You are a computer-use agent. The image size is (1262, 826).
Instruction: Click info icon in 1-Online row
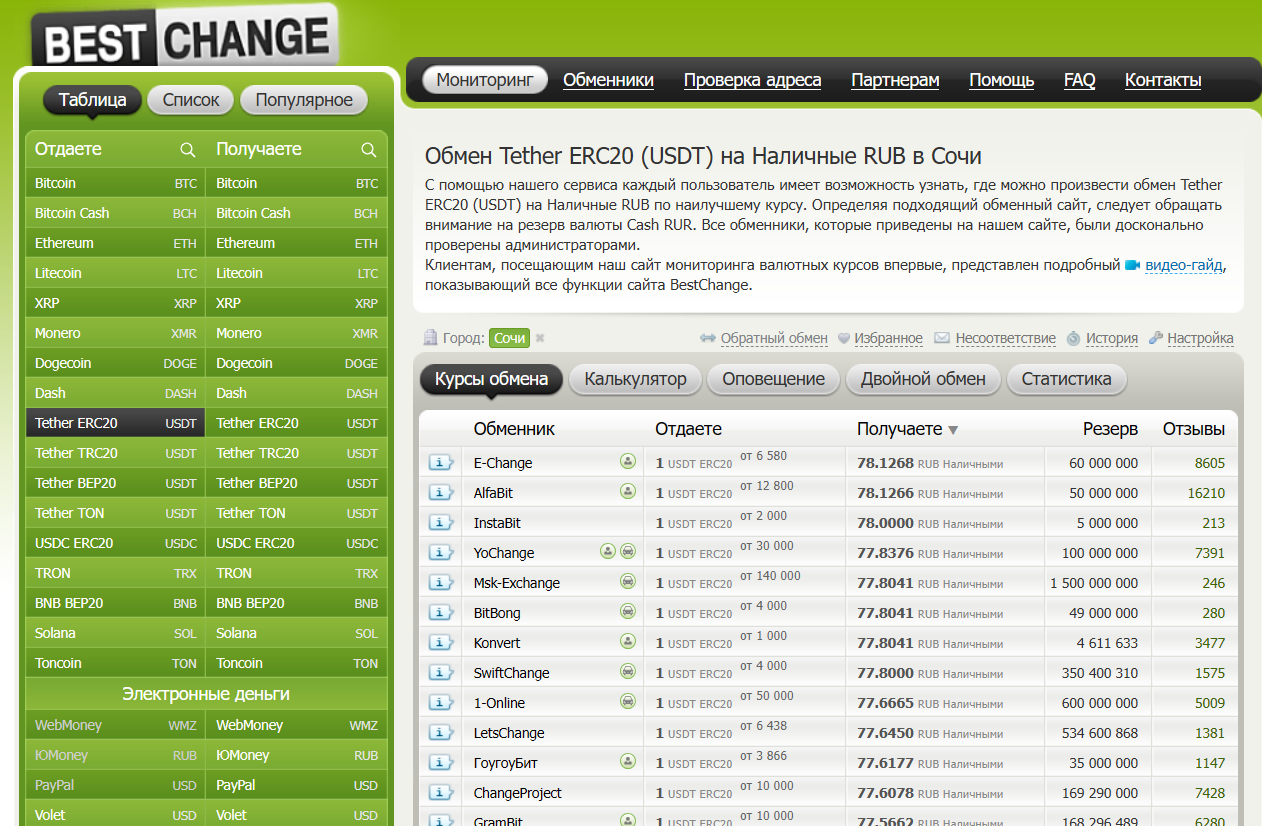click(441, 702)
